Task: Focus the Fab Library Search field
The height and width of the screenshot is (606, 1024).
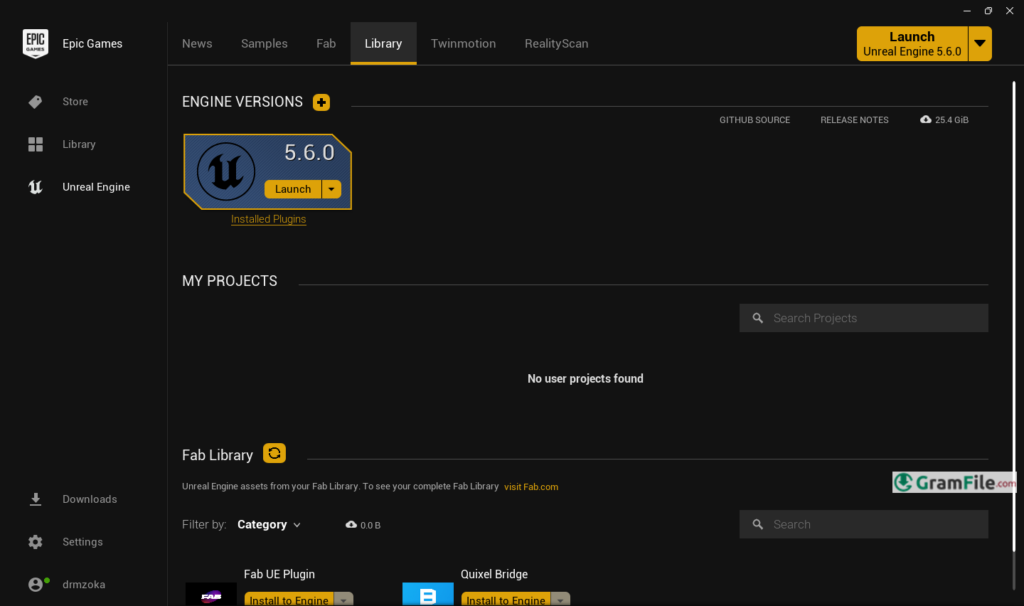Action: point(863,524)
